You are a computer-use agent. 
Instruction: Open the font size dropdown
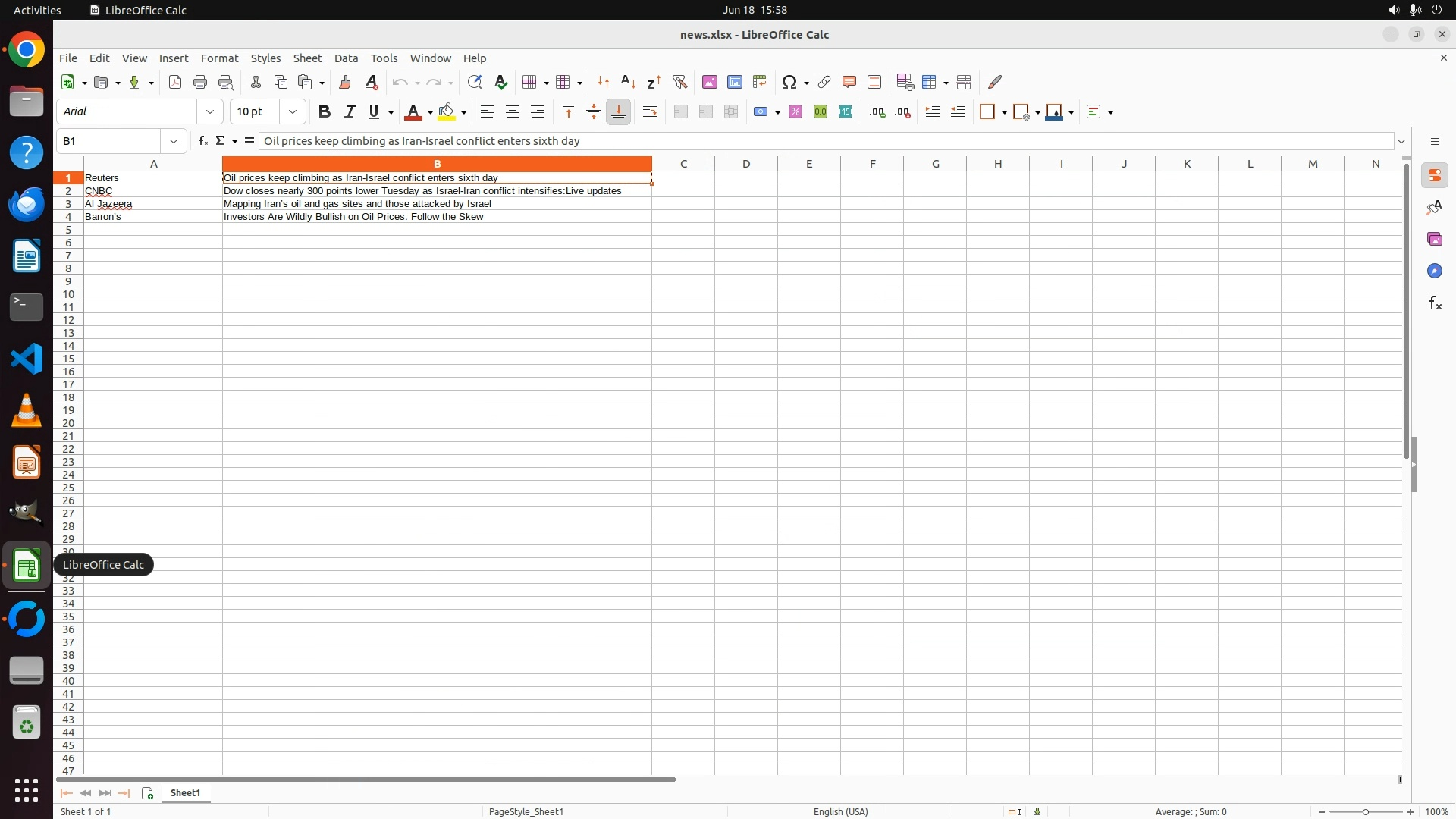(x=293, y=112)
